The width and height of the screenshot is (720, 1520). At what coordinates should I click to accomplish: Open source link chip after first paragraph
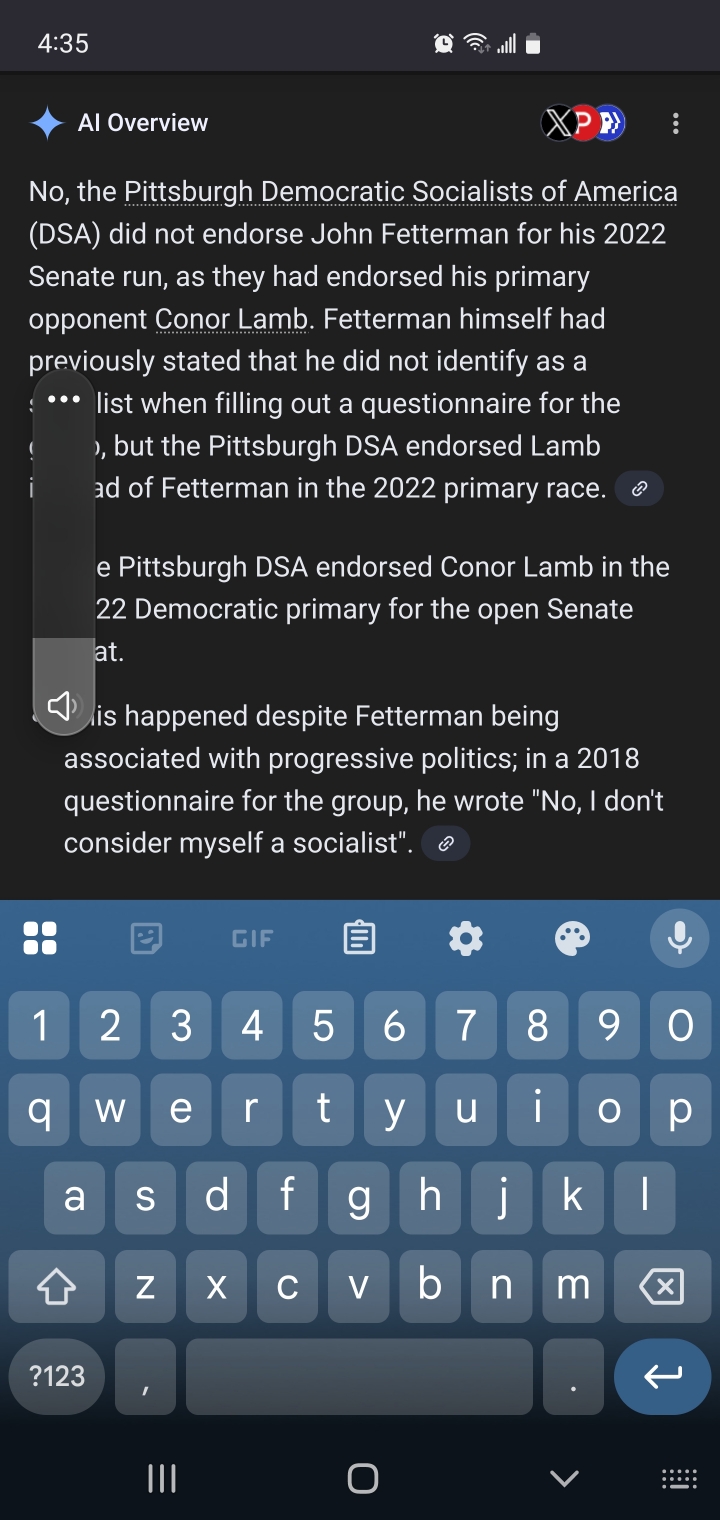click(639, 489)
